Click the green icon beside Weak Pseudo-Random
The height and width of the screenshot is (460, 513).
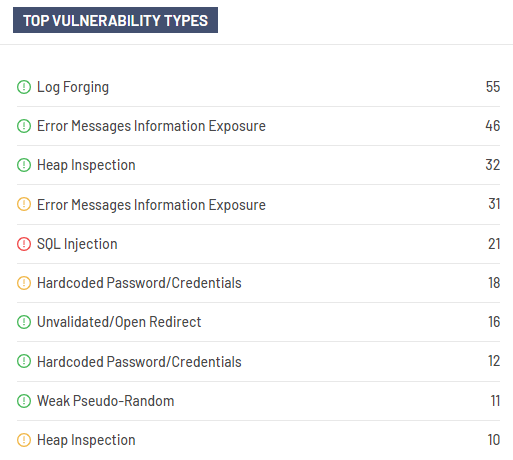click(24, 401)
